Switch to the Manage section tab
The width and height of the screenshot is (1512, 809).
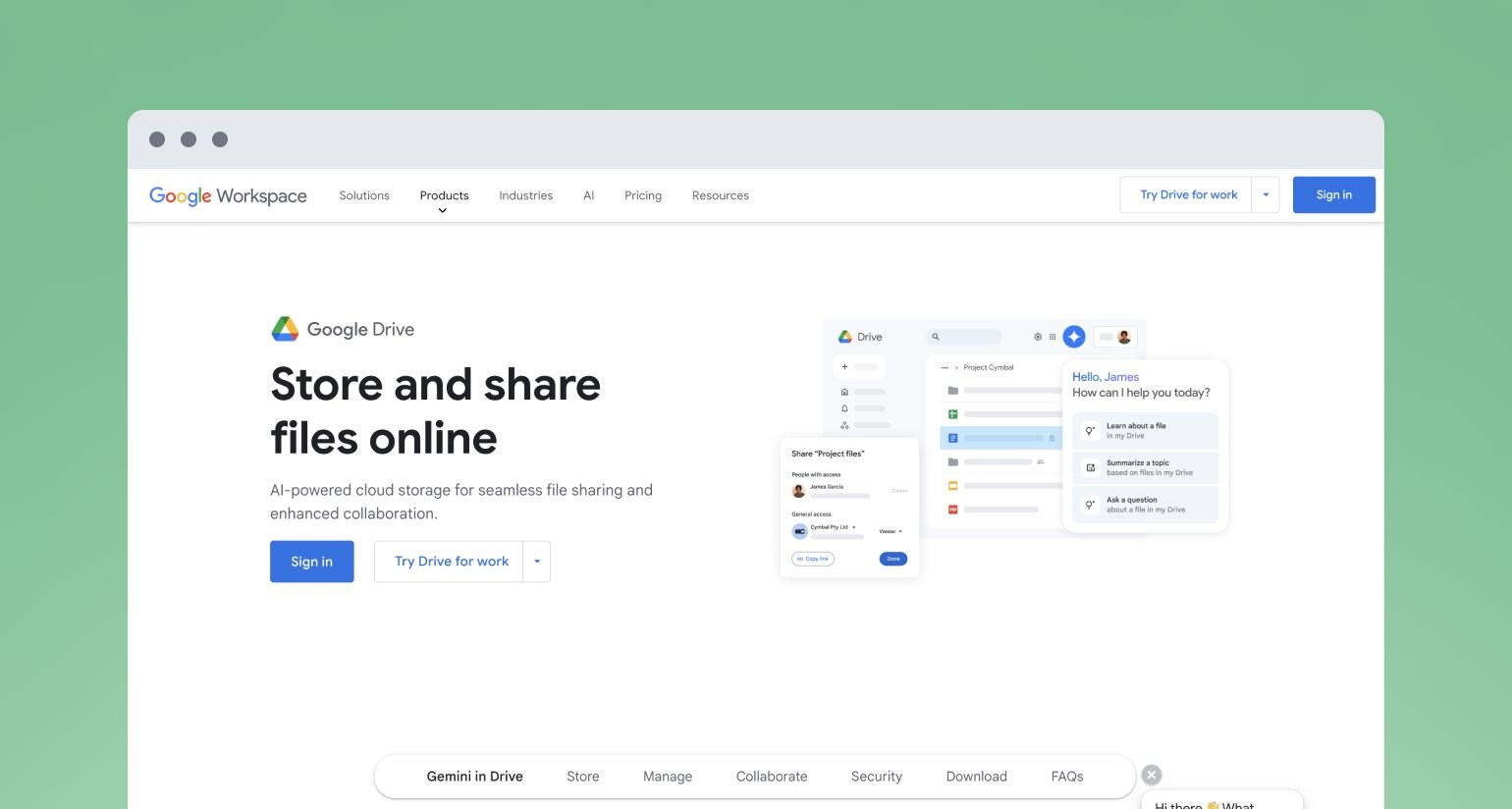pyautogui.click(x=668, y=777)
